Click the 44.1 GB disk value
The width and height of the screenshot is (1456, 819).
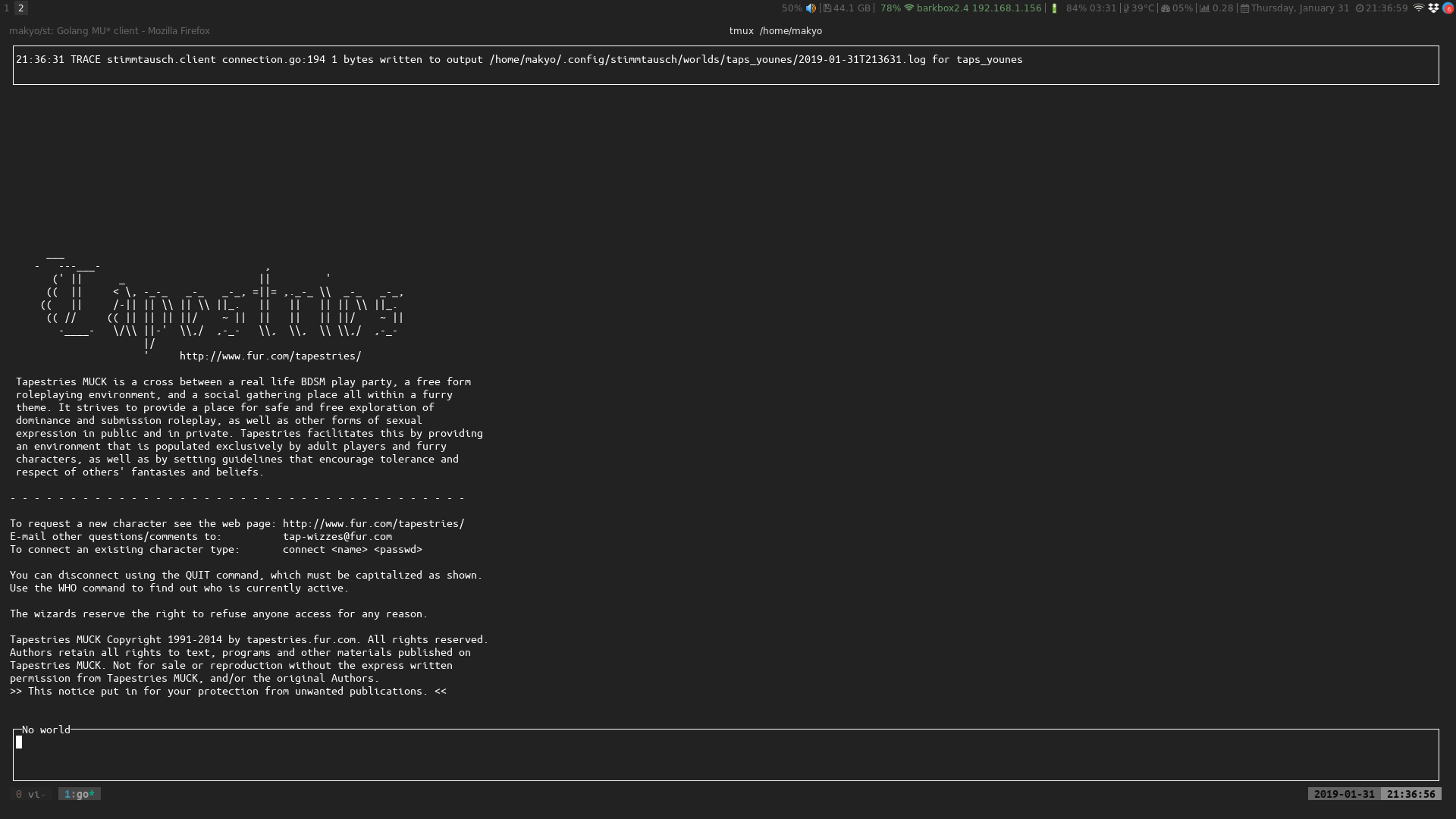point(852,8)
